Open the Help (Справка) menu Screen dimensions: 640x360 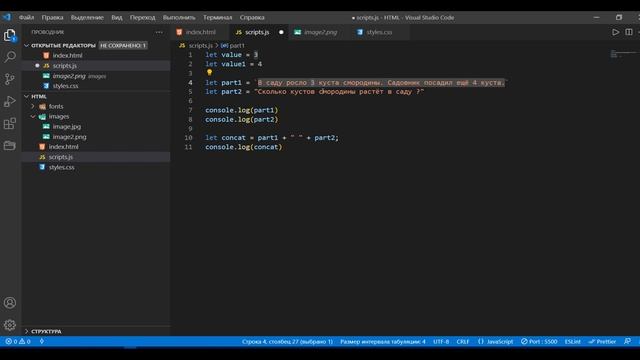[252, 18]
